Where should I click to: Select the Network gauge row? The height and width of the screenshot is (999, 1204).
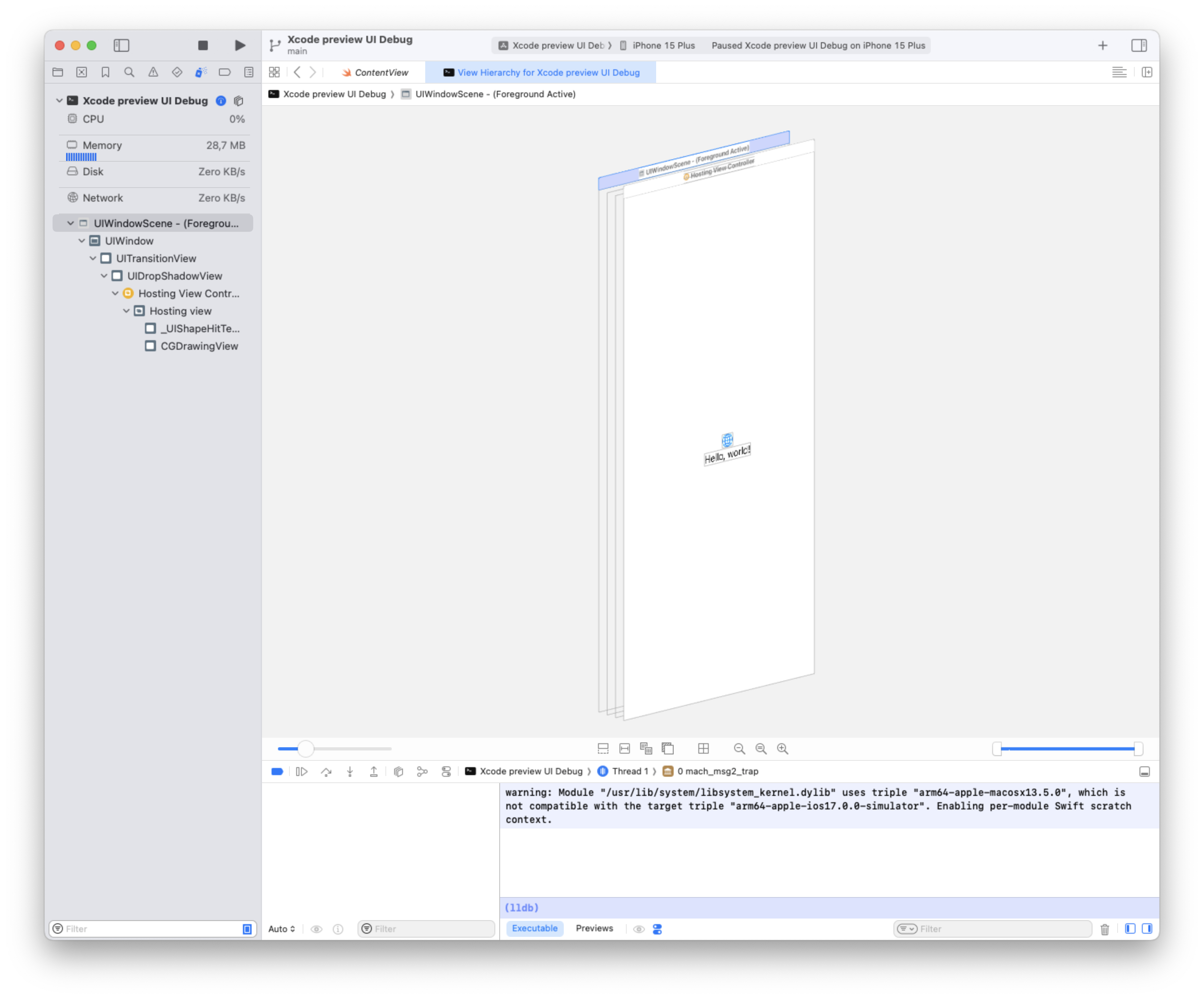click(155, 198)
